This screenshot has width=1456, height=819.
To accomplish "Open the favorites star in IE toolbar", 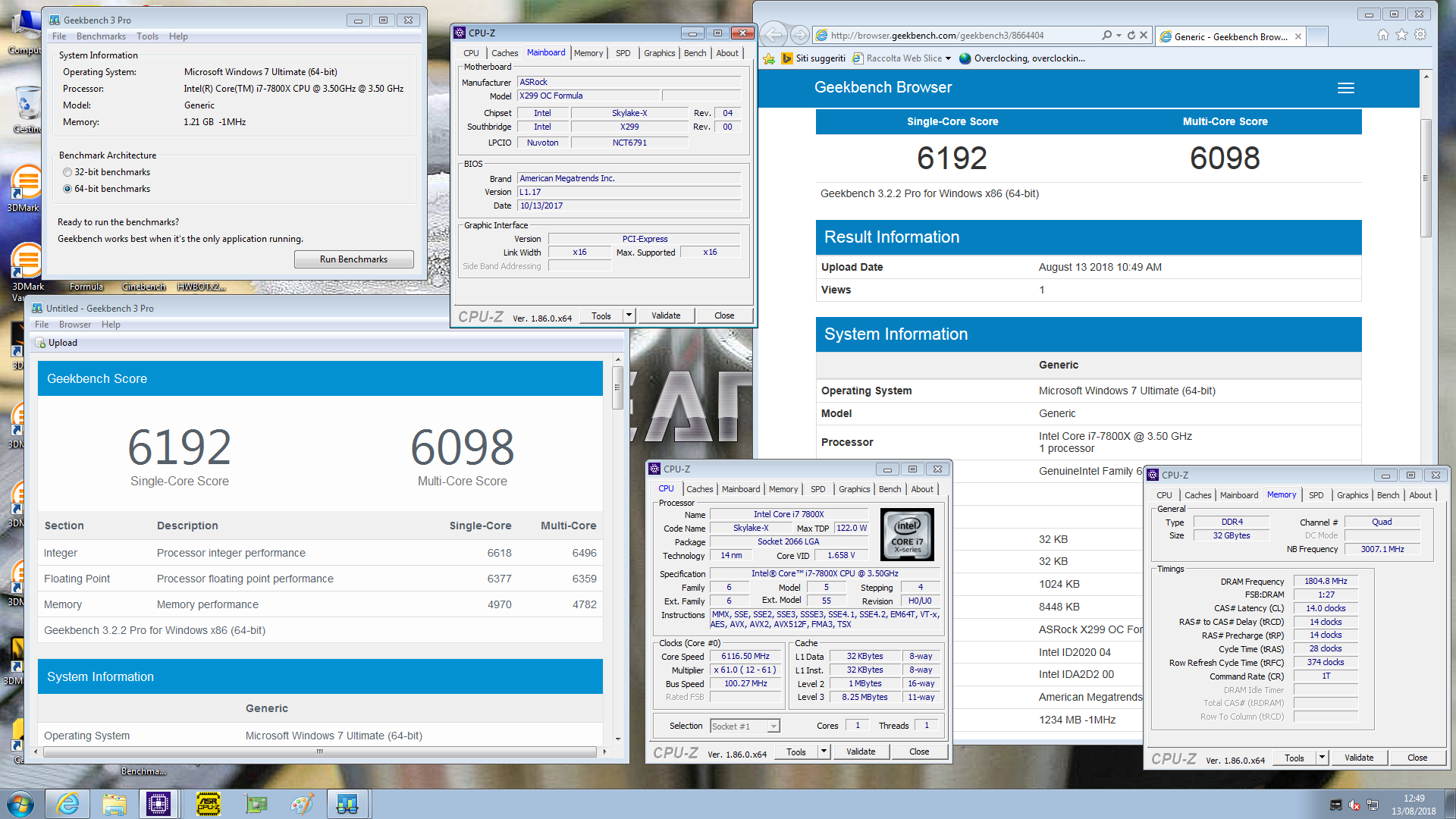I will tap(1401, 35).
